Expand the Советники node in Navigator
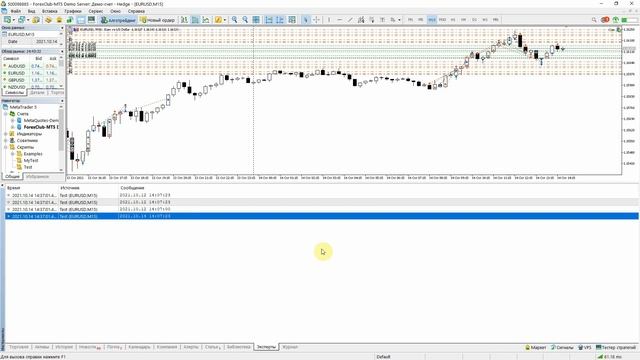Image resolution: width=640 pixels, height=360 pixels. click(6, 140)
